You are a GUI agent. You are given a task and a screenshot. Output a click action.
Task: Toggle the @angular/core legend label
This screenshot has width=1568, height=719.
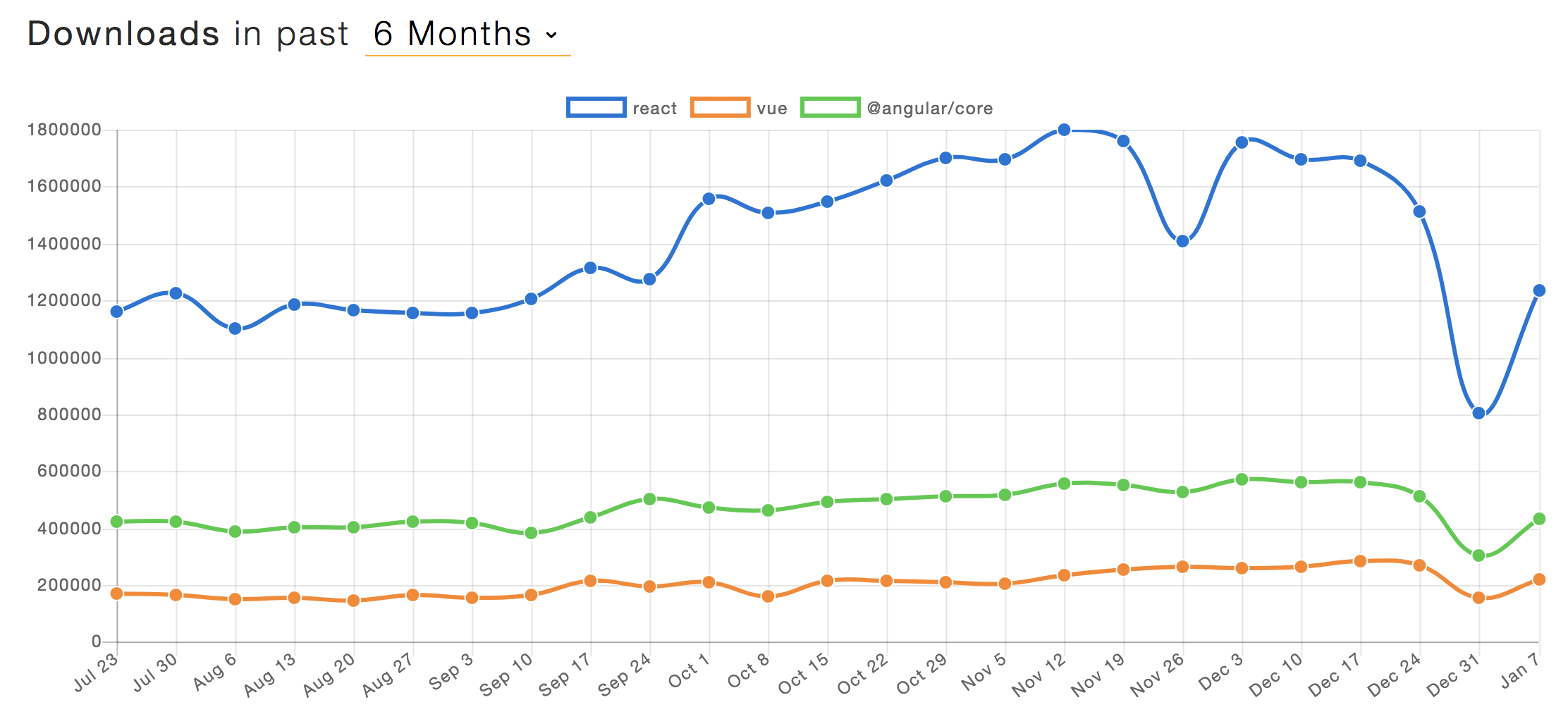[x=929, y=109]
